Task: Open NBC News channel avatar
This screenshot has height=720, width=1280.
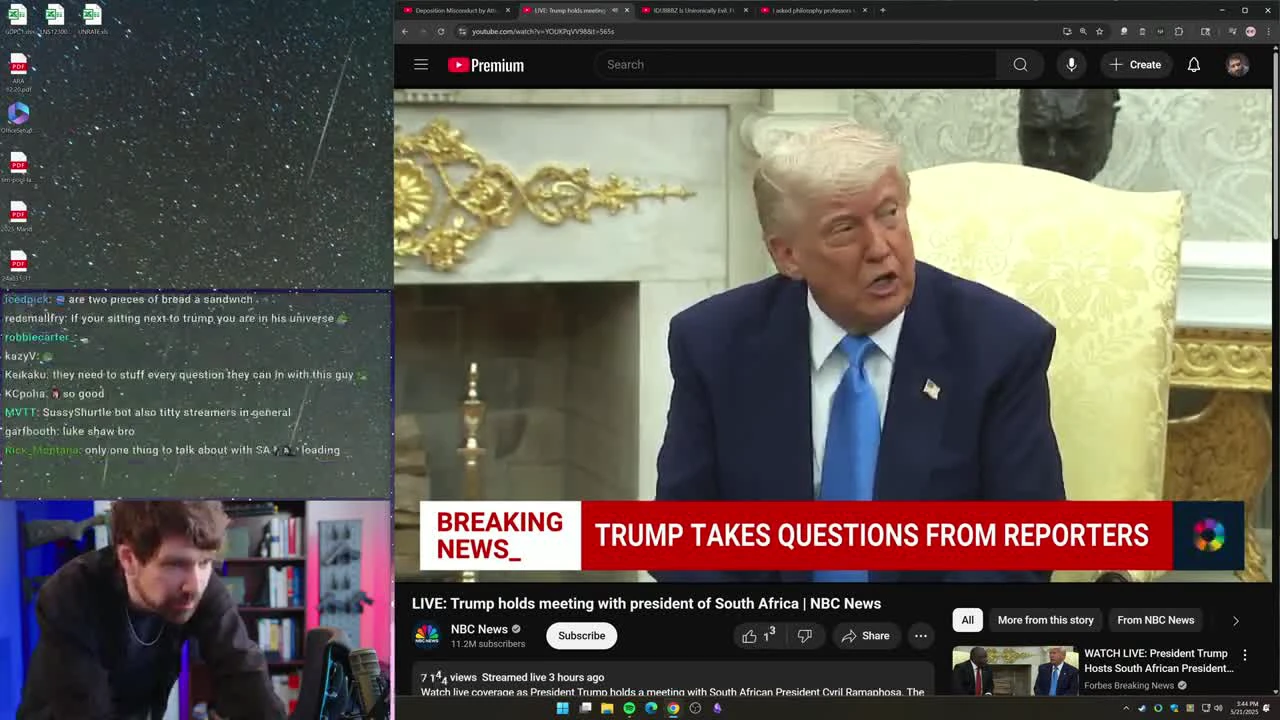Action: [427, 635]
